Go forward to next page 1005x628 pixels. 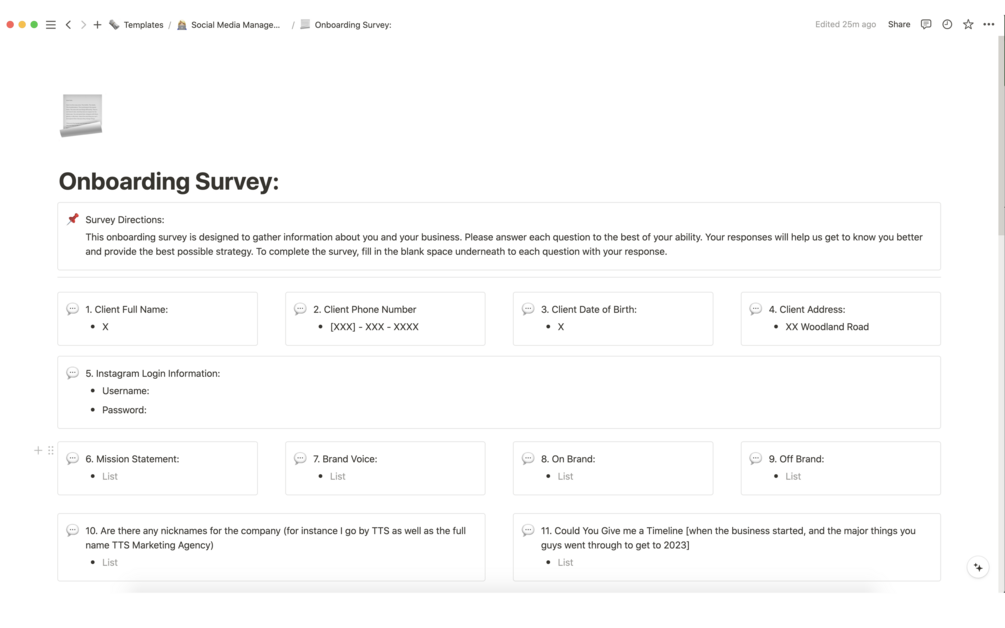click(83, 25)
